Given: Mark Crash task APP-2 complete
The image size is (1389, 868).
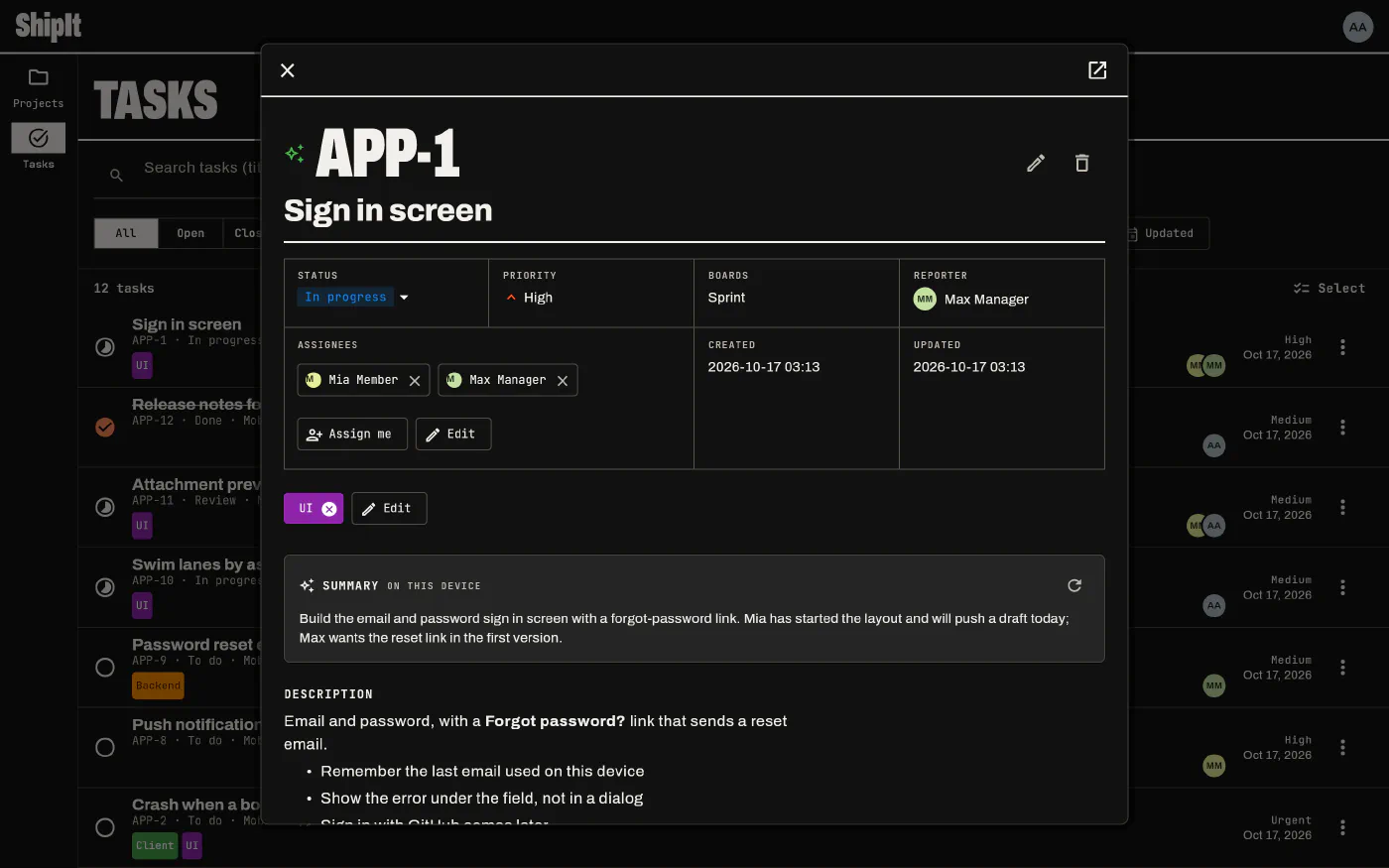Looking at the screenshot, I should click(105, 827).
